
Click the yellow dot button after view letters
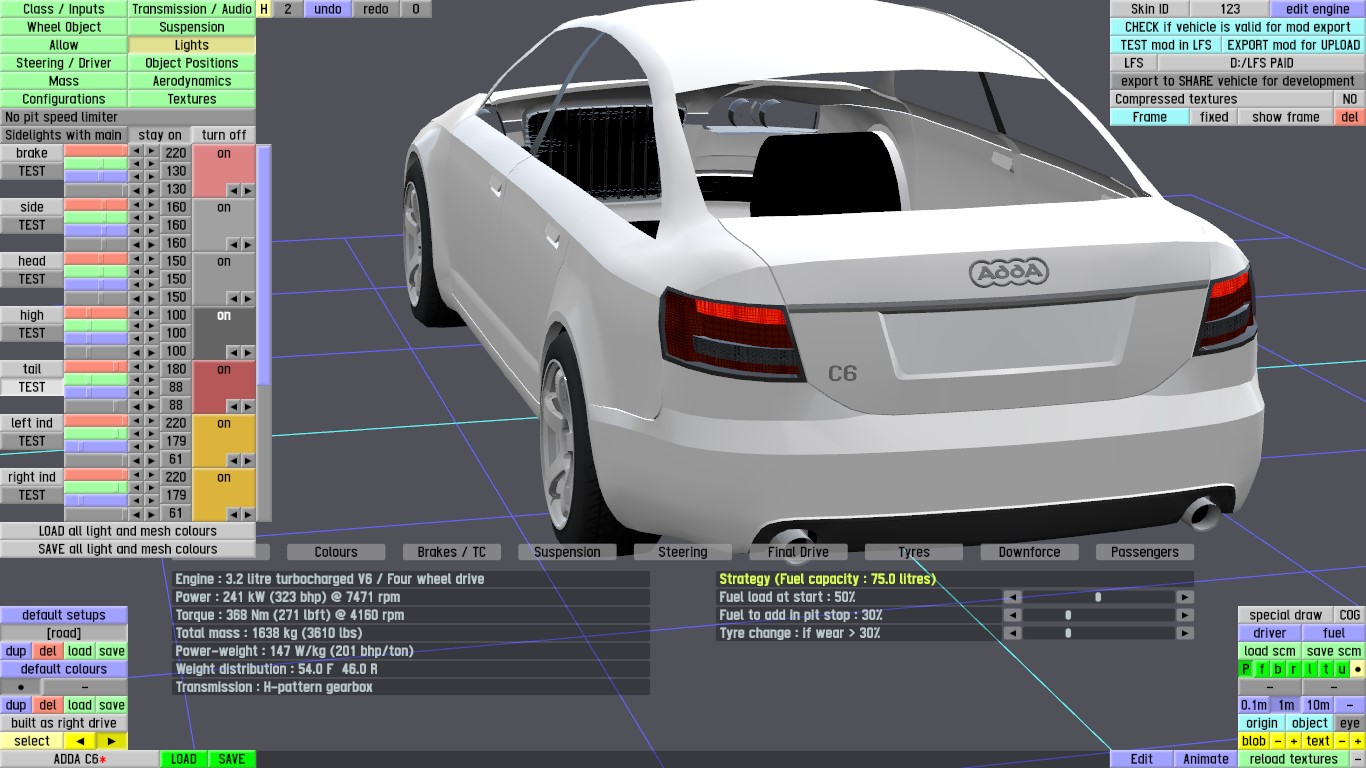(1357, 669)
